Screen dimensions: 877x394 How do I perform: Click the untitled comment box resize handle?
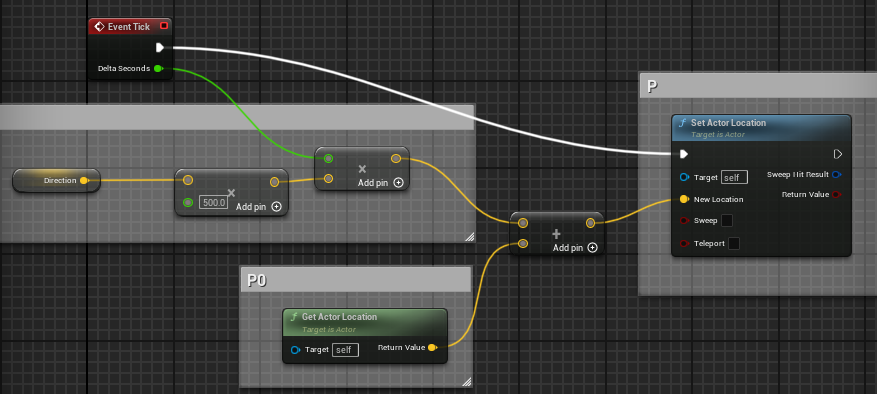pos(469,237)
